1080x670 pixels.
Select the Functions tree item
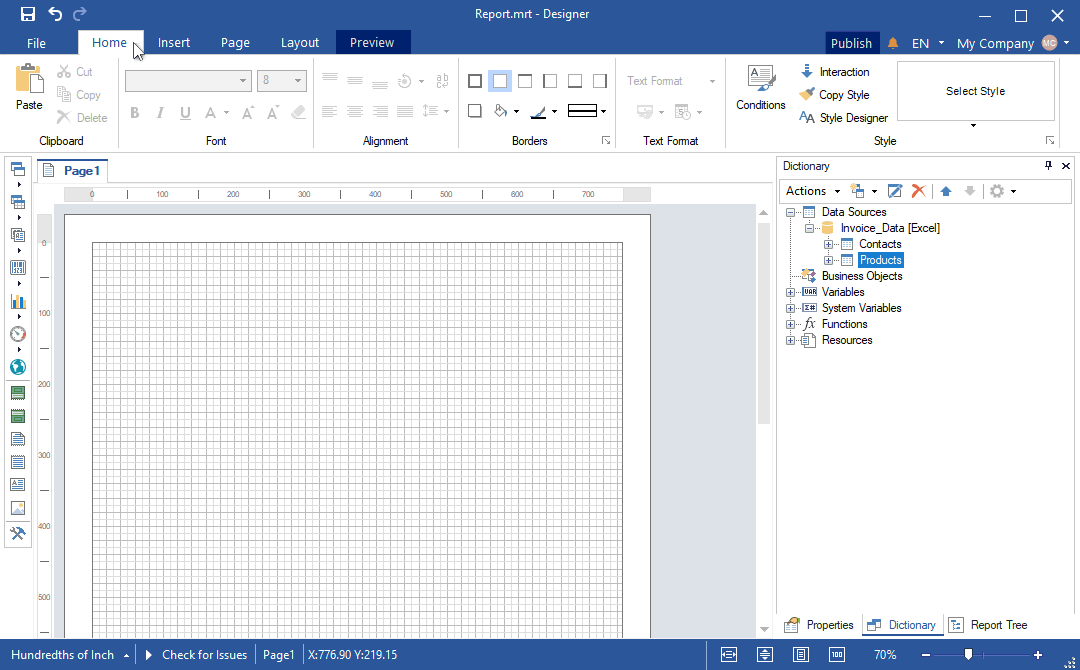[844, 324]
